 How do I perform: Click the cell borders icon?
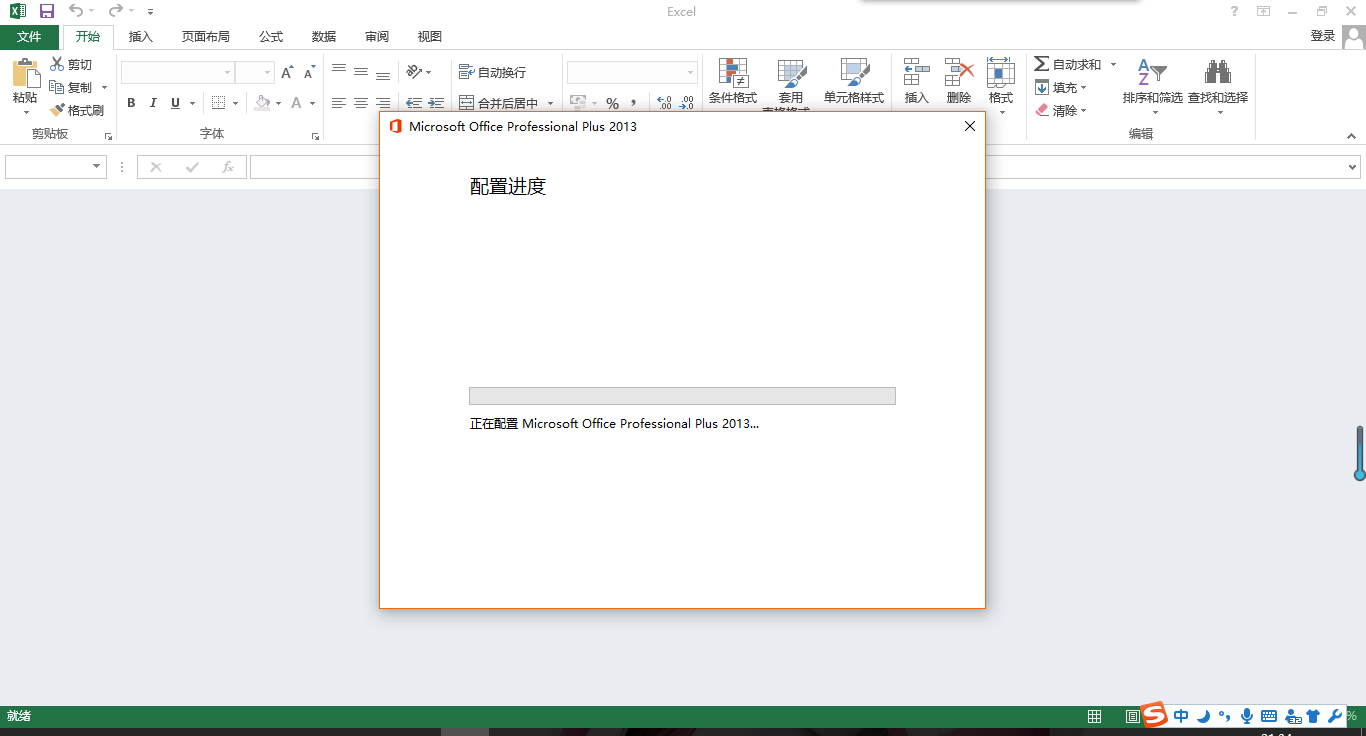click(219, 103)
